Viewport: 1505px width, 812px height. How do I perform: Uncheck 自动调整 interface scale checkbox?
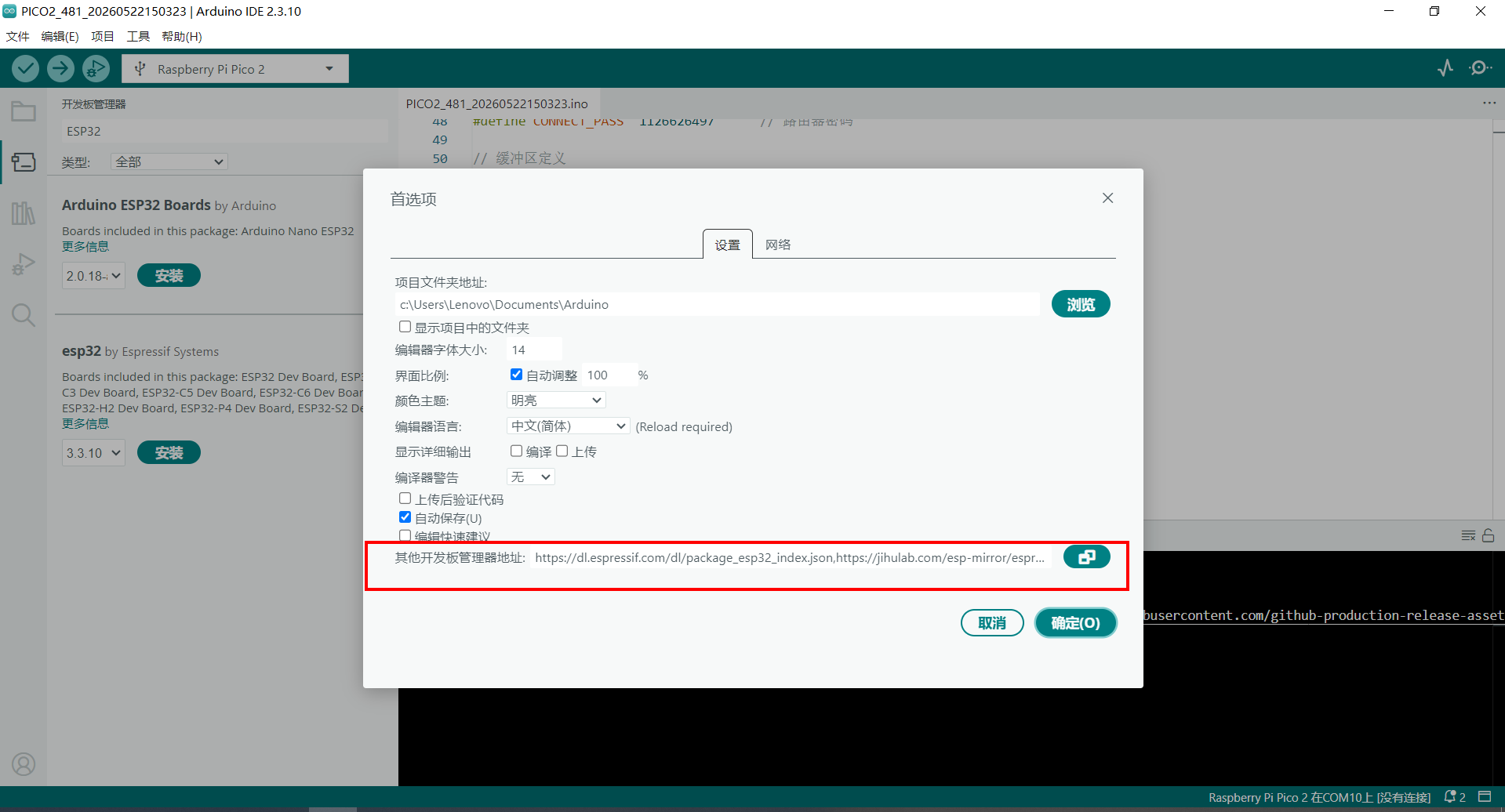coord(516,375)
